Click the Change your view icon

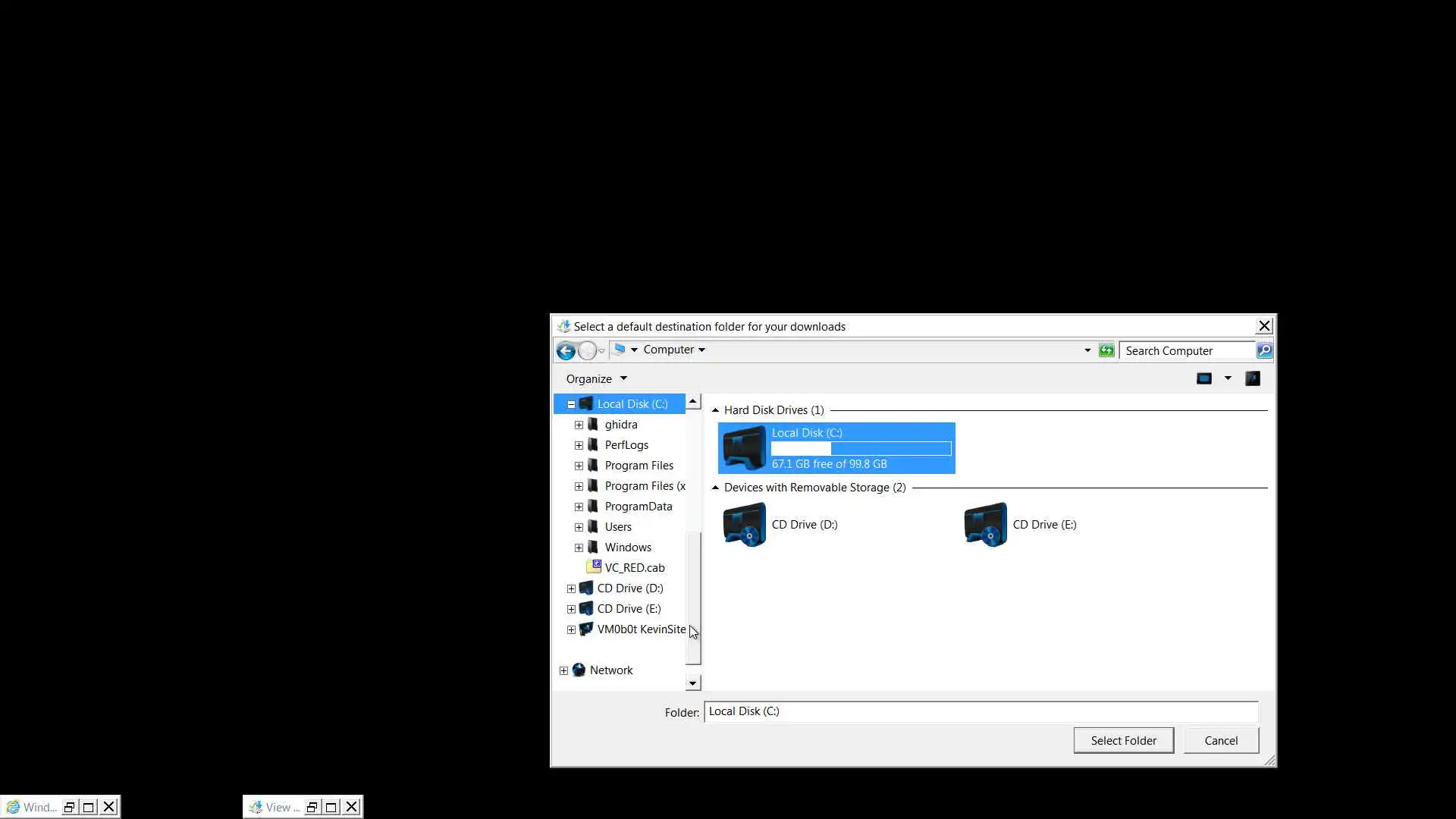pos(1203,378)
